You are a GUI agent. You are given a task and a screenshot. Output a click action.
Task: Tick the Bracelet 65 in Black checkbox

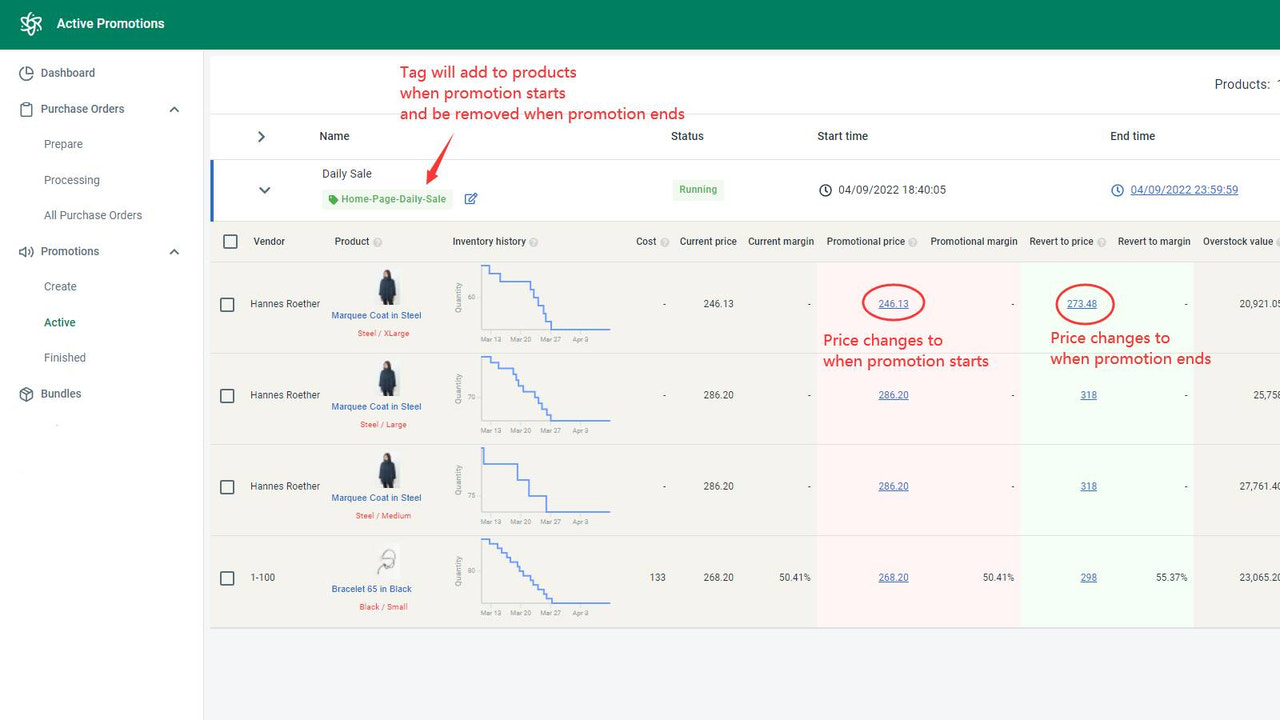coord(227,577)
